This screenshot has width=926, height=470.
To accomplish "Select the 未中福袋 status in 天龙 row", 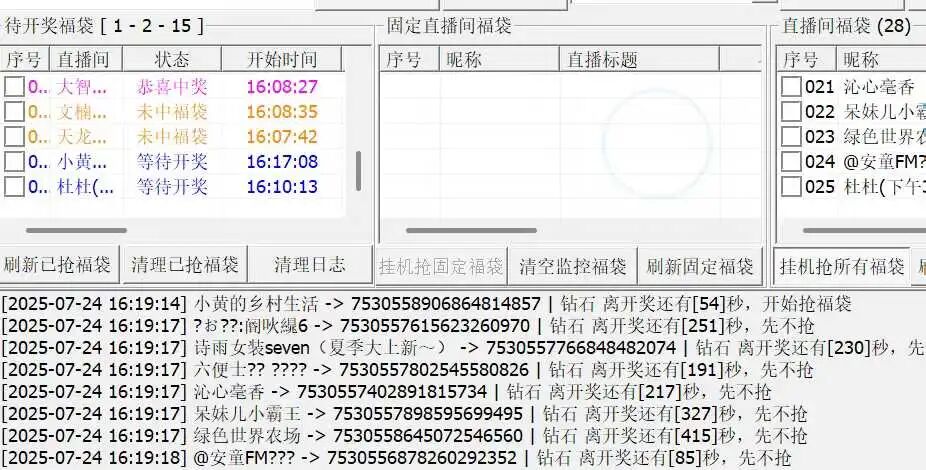I will coord(172,136).
